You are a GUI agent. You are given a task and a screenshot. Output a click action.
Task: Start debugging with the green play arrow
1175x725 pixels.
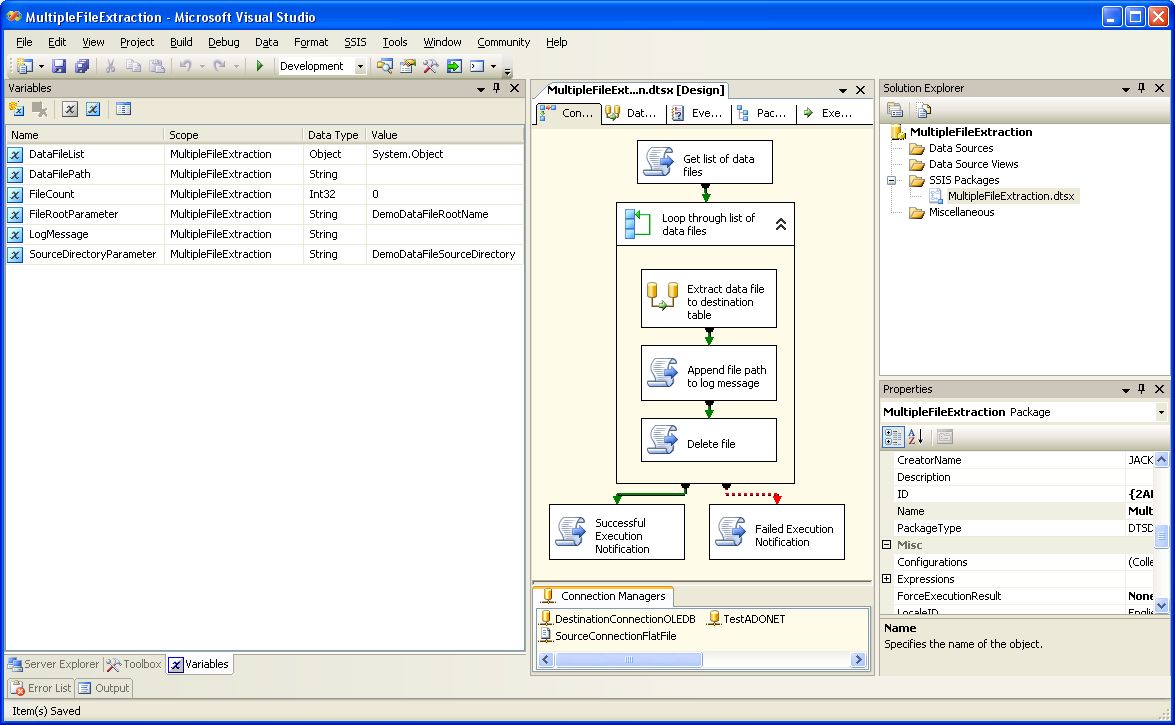(259, 66)
